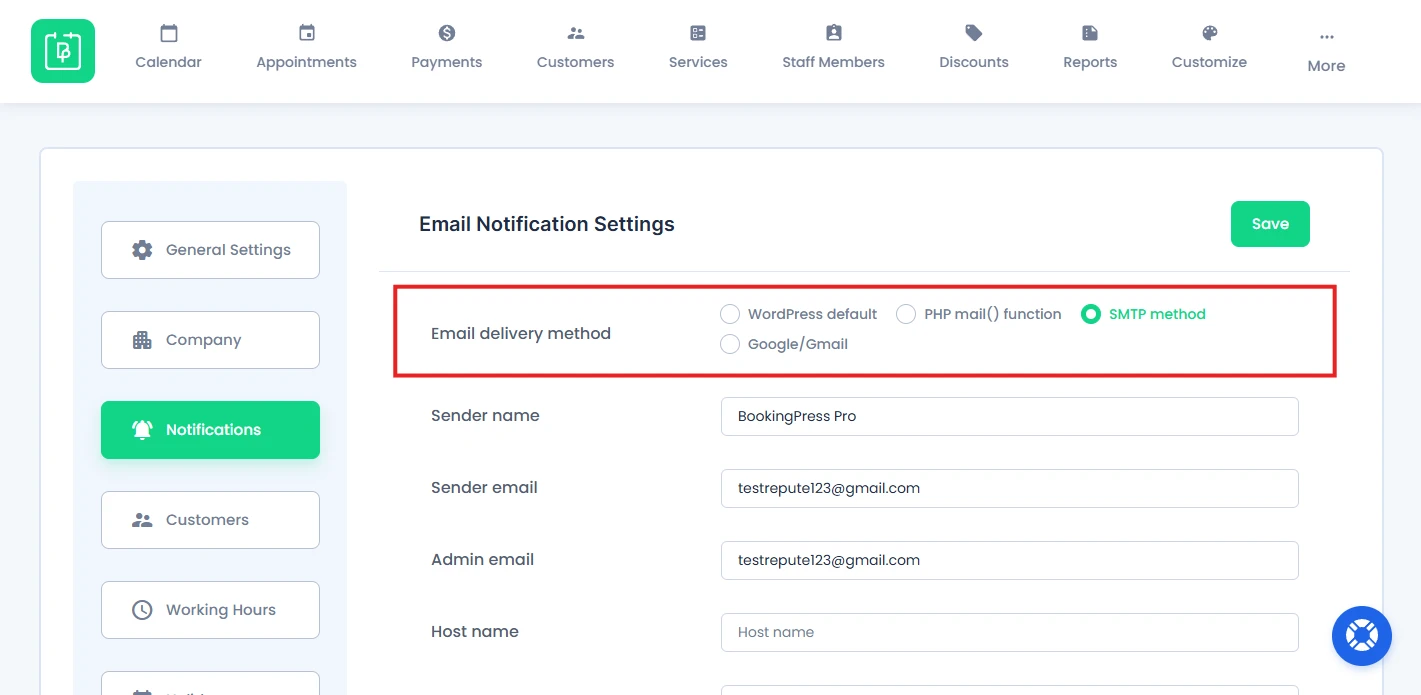The height and width of the screenshot is (695, 1421).
Task: Open the Discounts menu label
Action: coord(974,62)
